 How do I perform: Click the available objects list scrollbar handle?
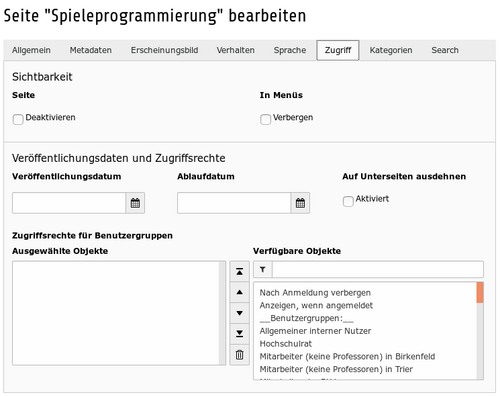(480, 293)
